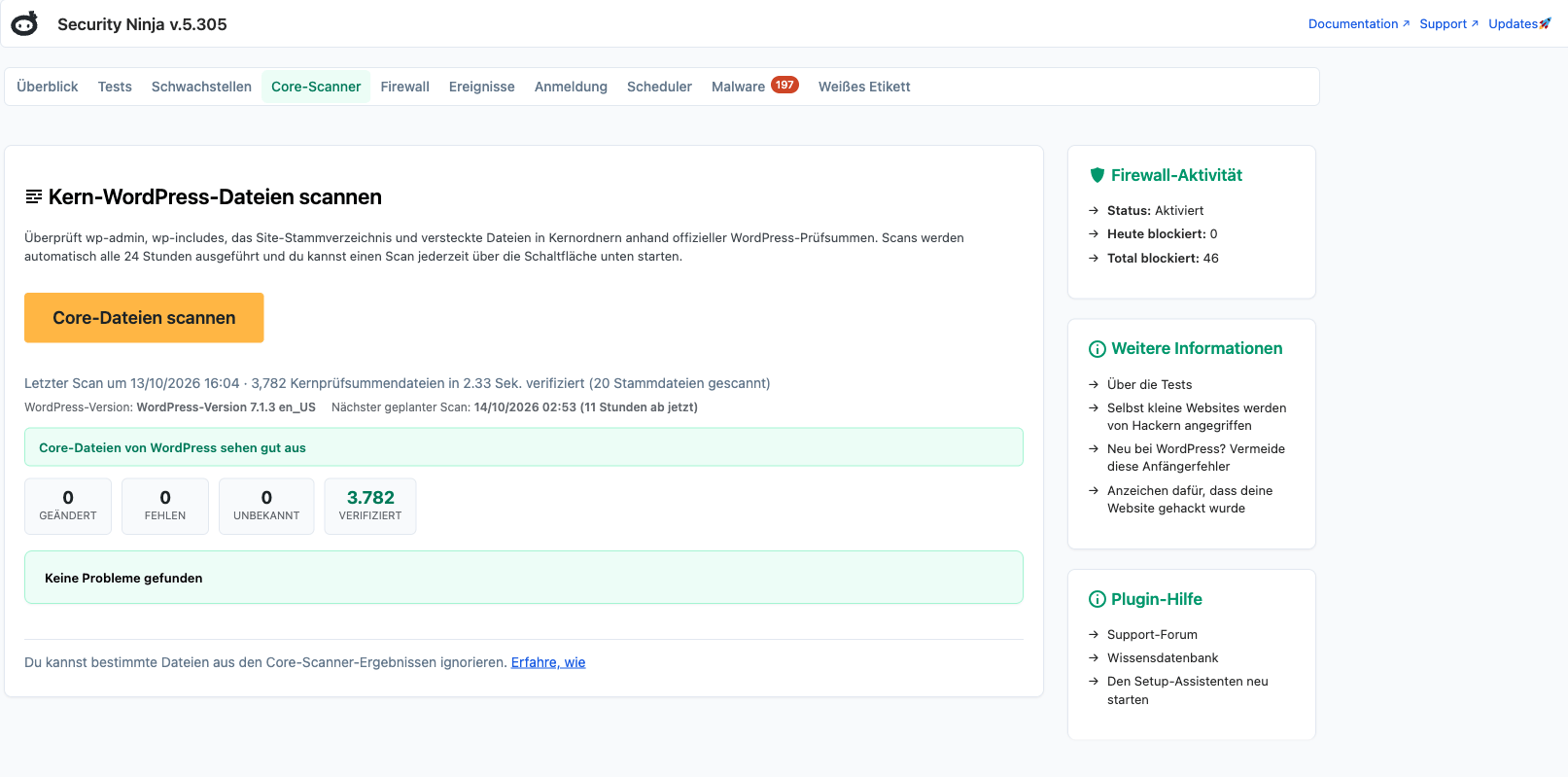Click the GEÄNDERT count card
1568x777 pixels.
[68, 506]
